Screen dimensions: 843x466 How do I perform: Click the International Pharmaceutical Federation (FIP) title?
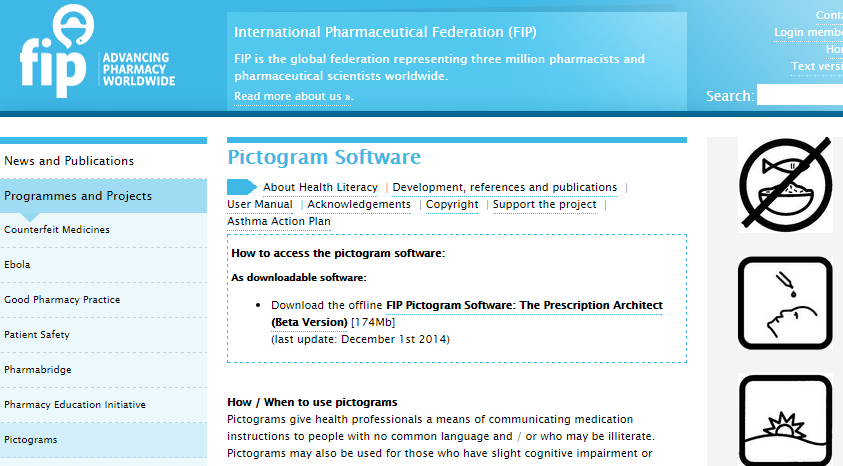(x=385, y=32)
